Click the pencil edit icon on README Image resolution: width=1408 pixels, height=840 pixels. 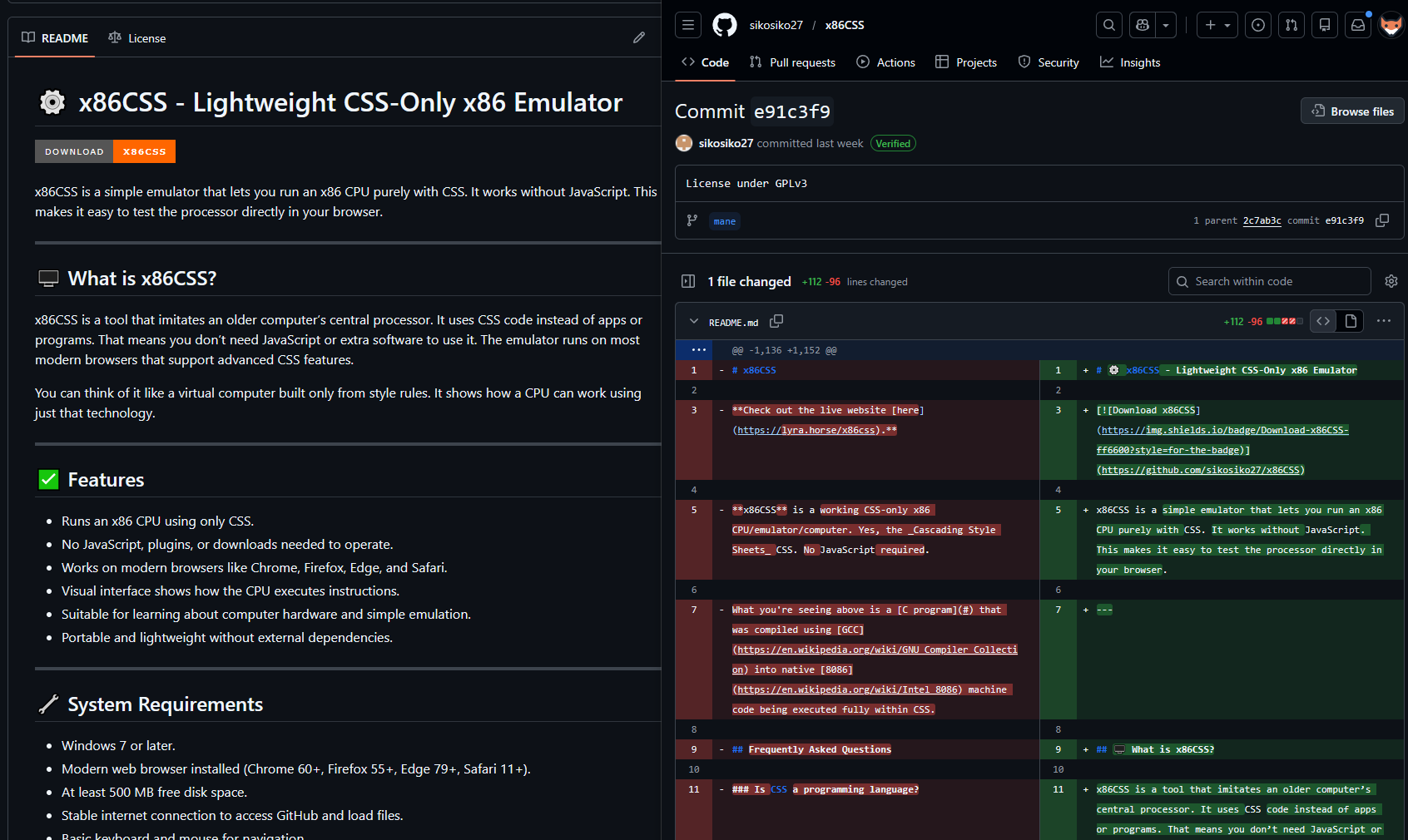pos(639,37)
